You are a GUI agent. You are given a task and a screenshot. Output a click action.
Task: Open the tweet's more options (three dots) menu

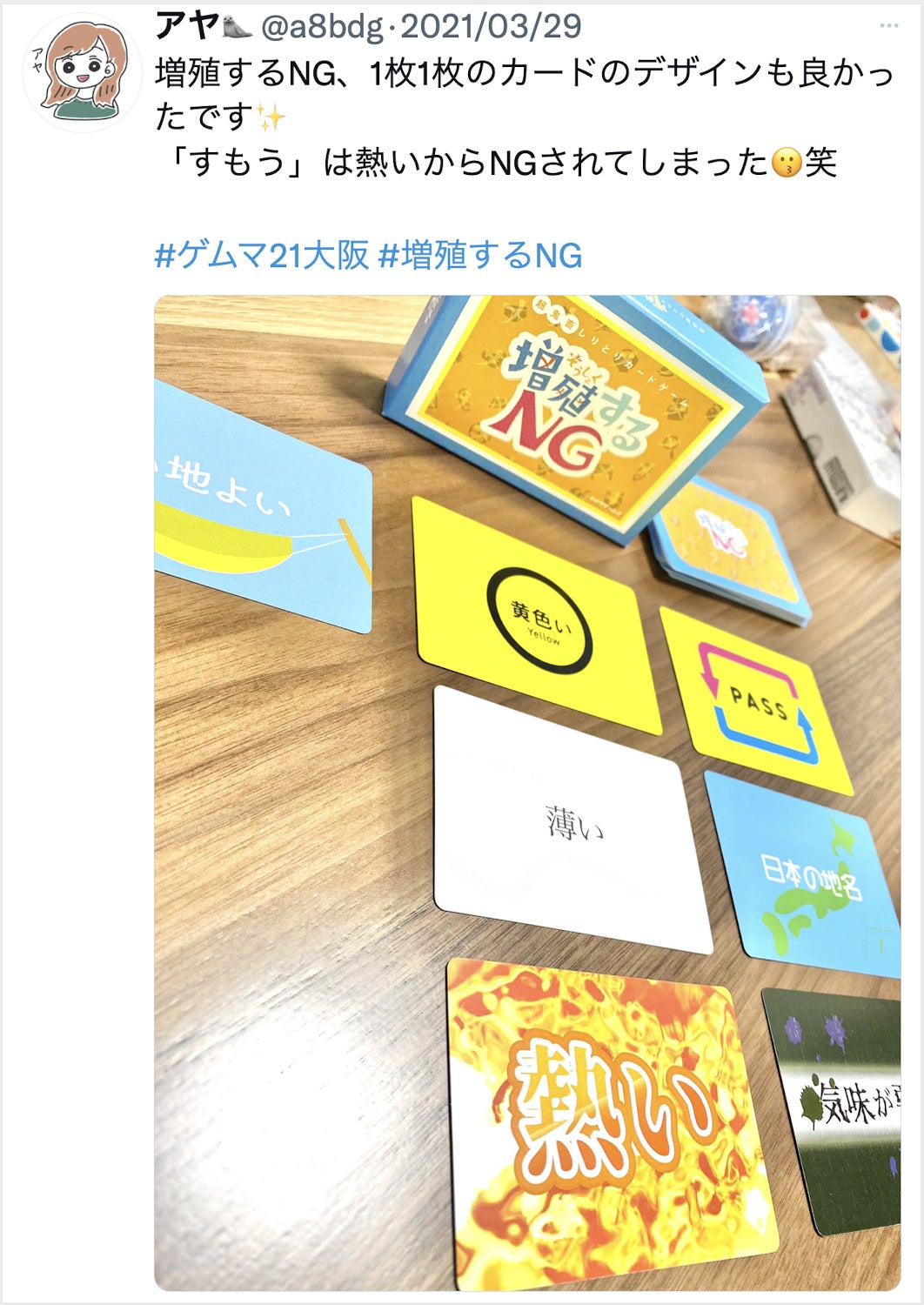point(888,26)
